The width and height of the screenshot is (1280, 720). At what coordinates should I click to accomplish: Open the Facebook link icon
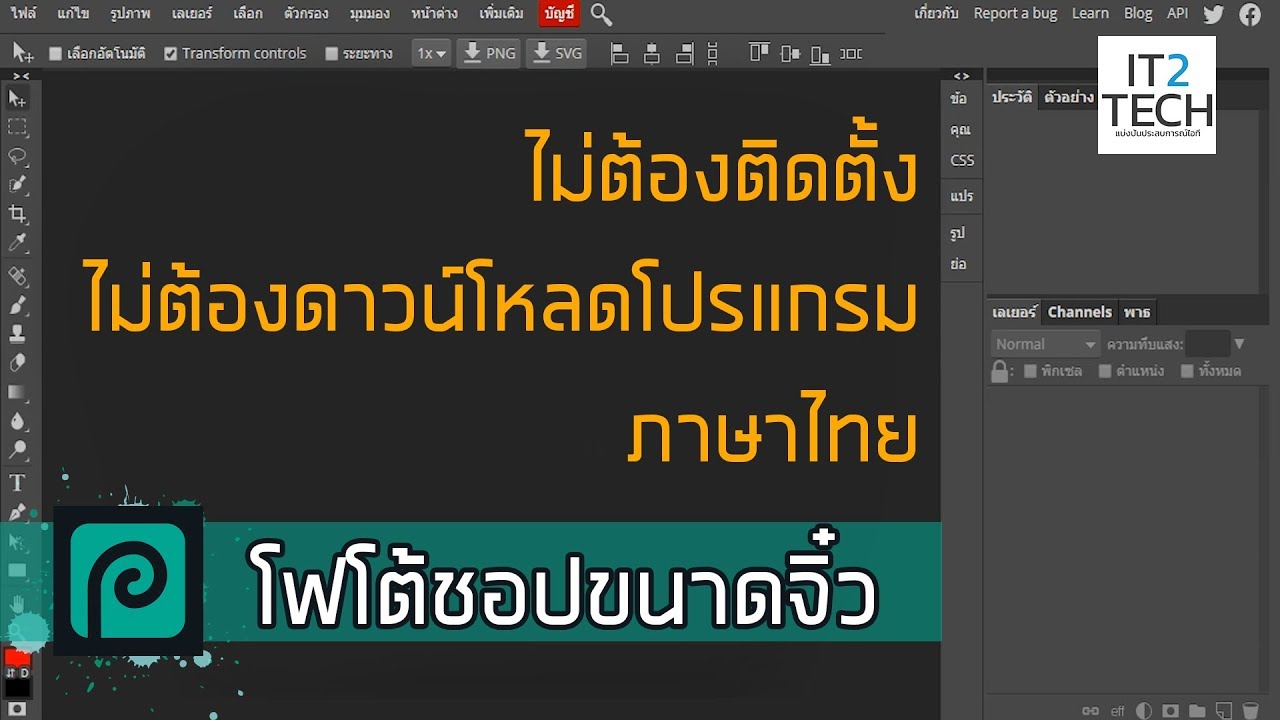coord(1250,13)
